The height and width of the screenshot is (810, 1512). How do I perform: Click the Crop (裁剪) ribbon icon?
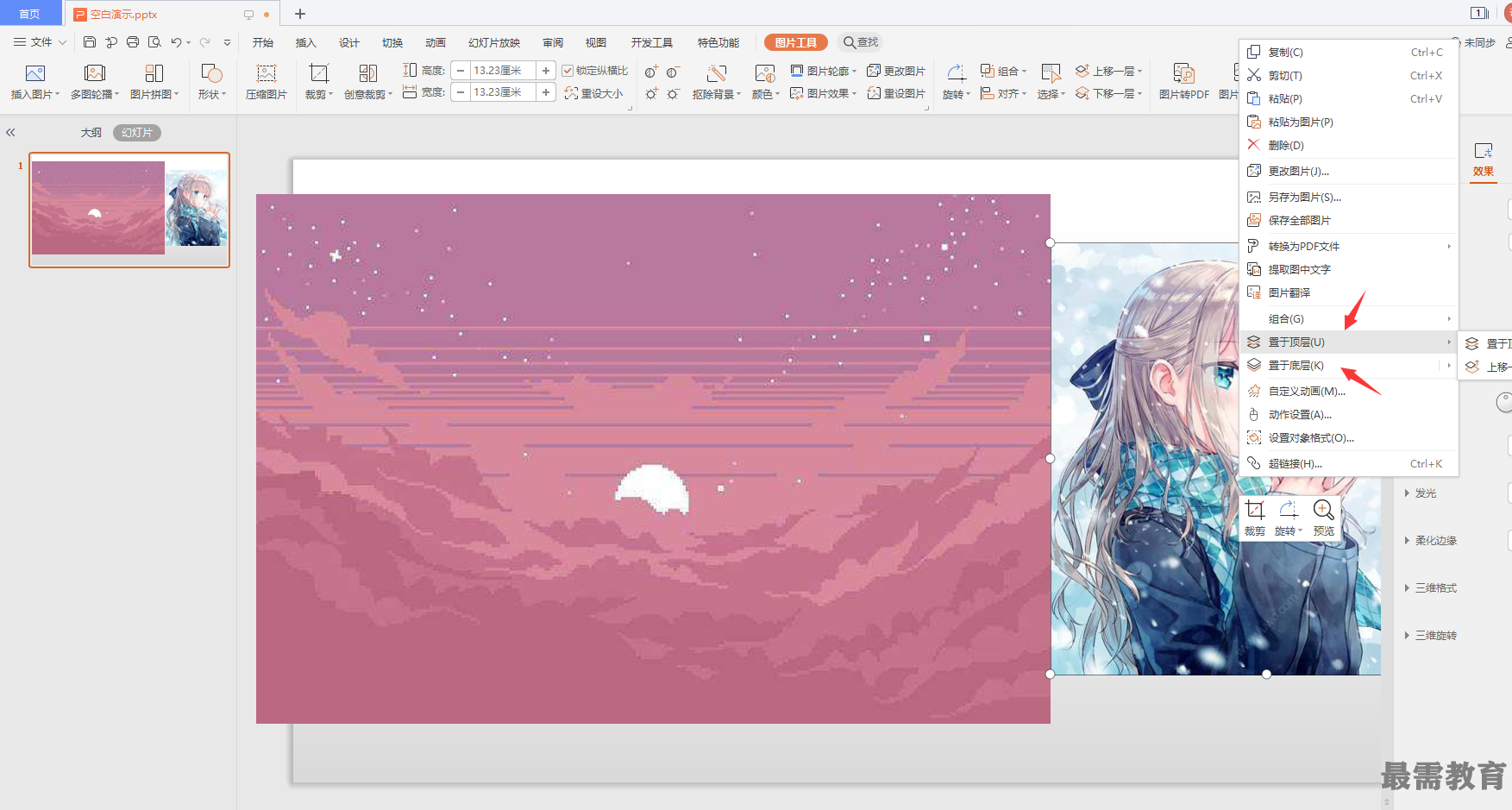pos(319,73)
